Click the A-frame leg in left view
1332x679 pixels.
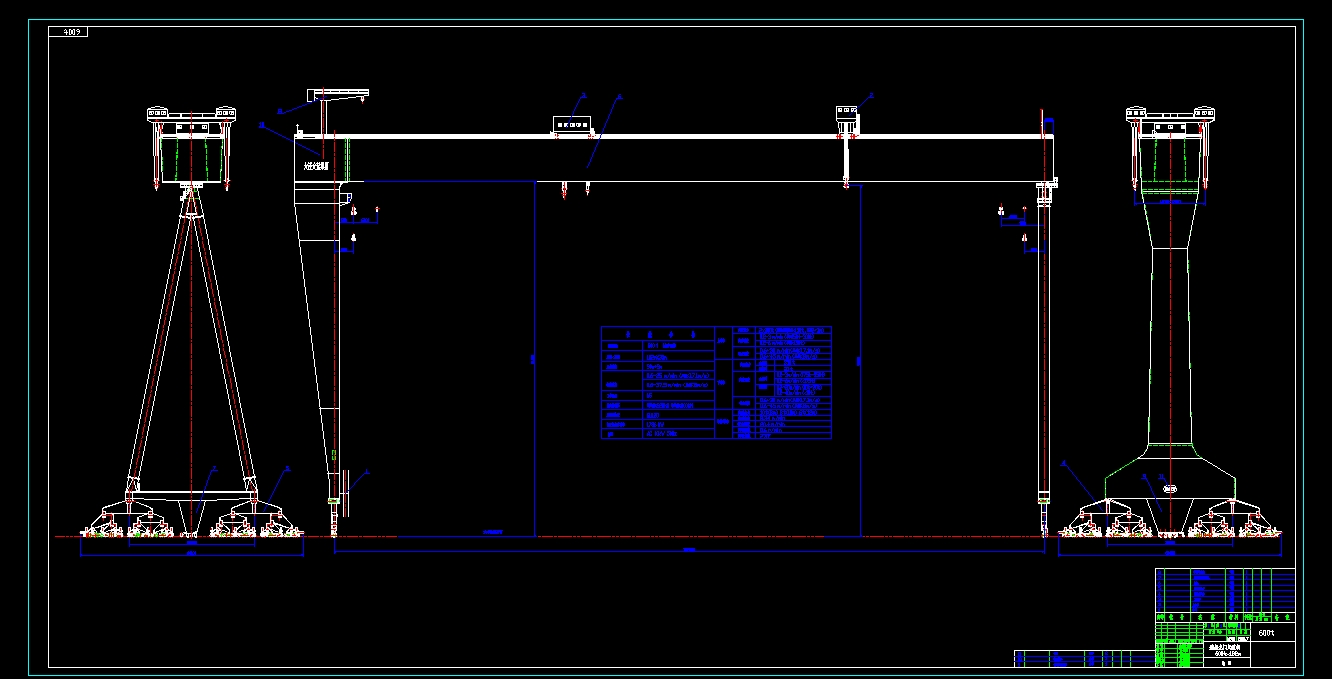(156, 350)
